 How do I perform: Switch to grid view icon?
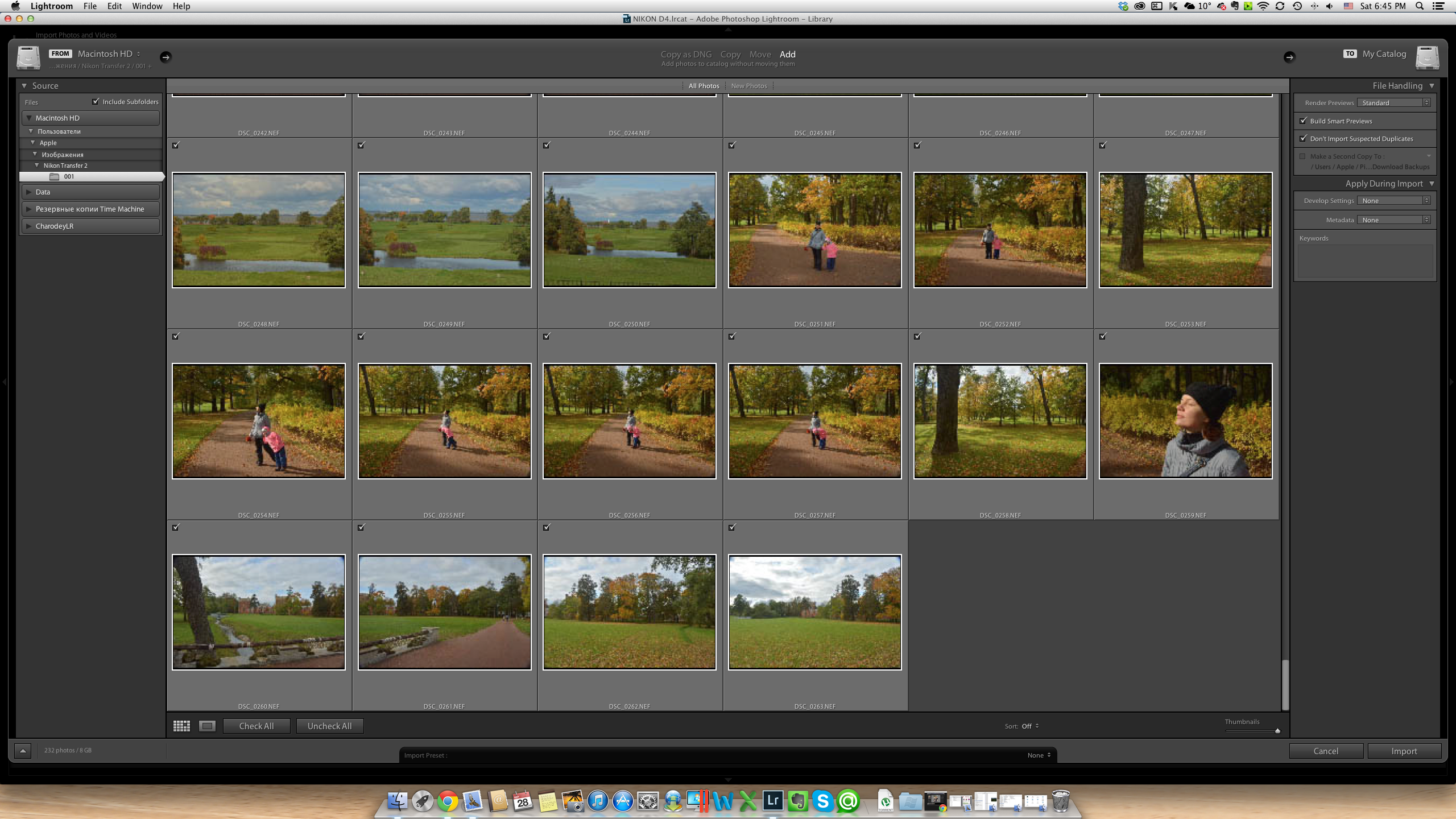pos(181,726)
